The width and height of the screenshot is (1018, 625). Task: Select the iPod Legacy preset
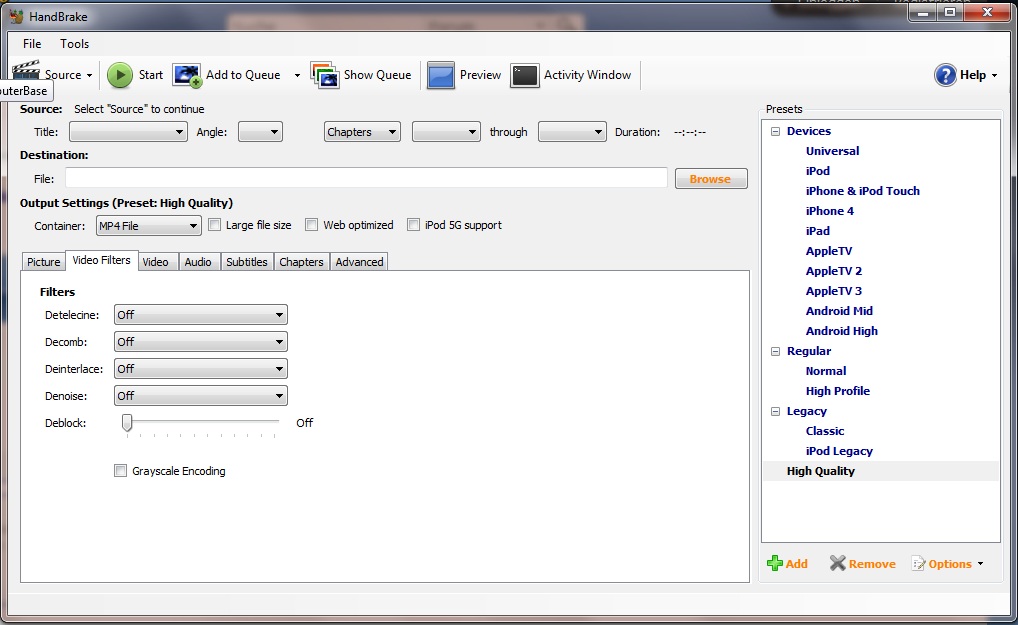[x=839, y=451]
